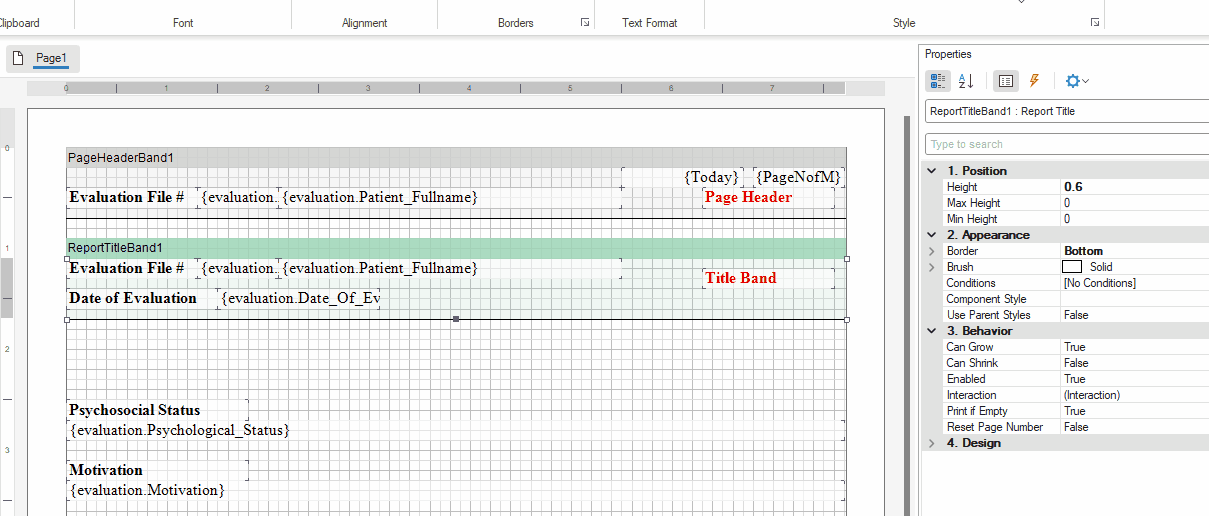Open the Style group dialog launcher
Viewport: 1209px width, 516px height.
pos(1095,22)
